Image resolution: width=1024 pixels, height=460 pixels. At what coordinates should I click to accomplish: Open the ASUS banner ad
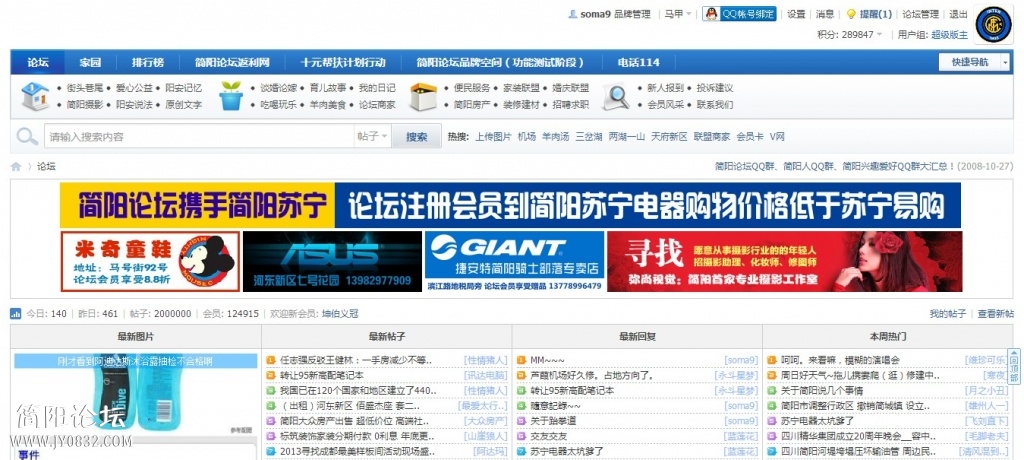click(332, 262)
